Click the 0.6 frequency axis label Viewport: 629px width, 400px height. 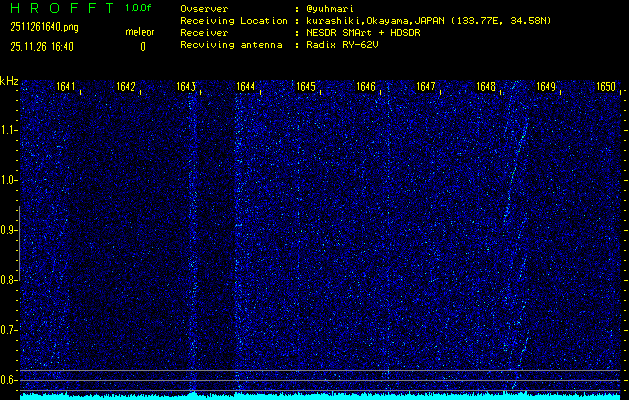tap(7, 380)
